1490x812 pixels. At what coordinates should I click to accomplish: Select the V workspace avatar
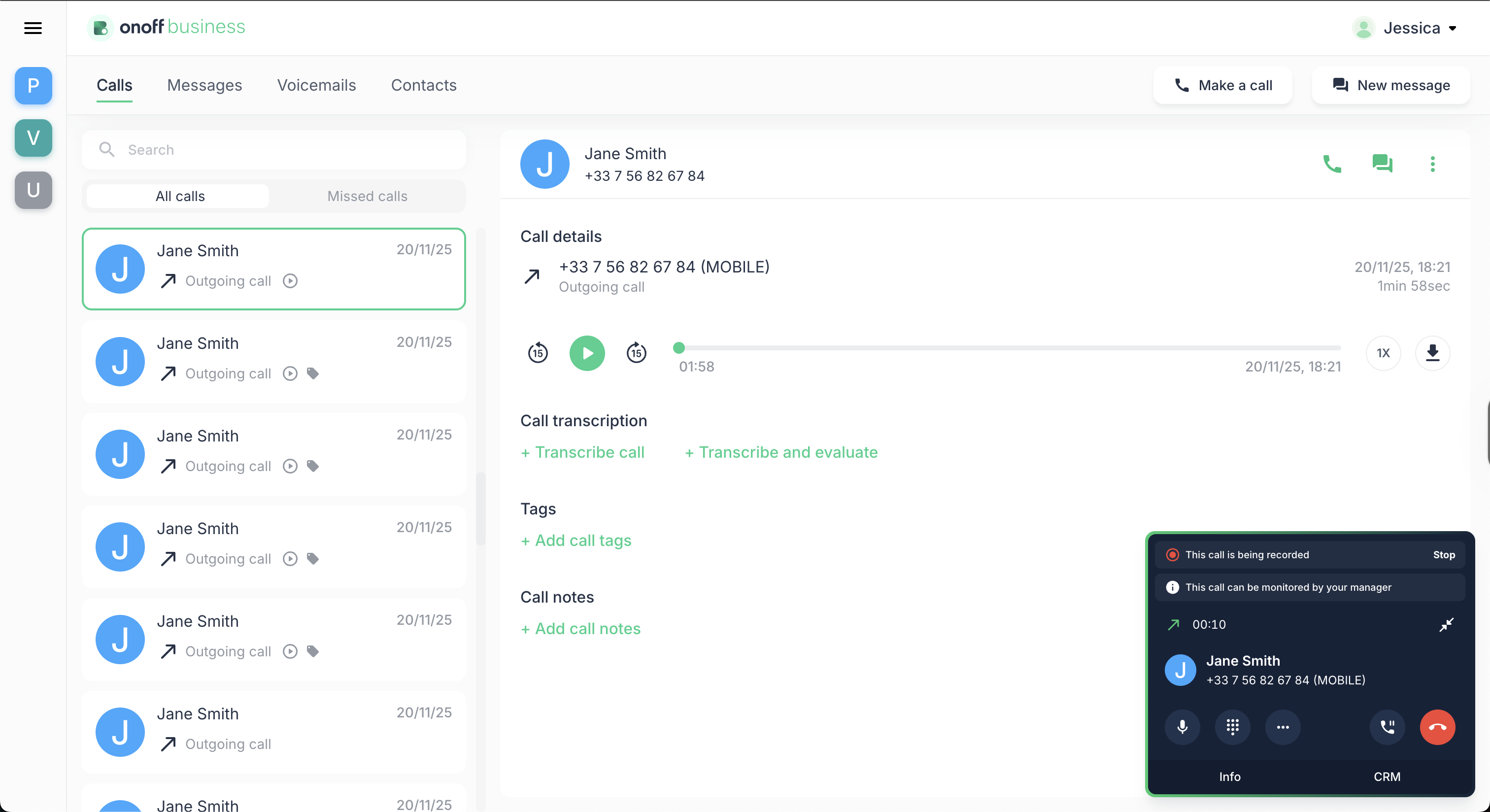pos(34,137)
